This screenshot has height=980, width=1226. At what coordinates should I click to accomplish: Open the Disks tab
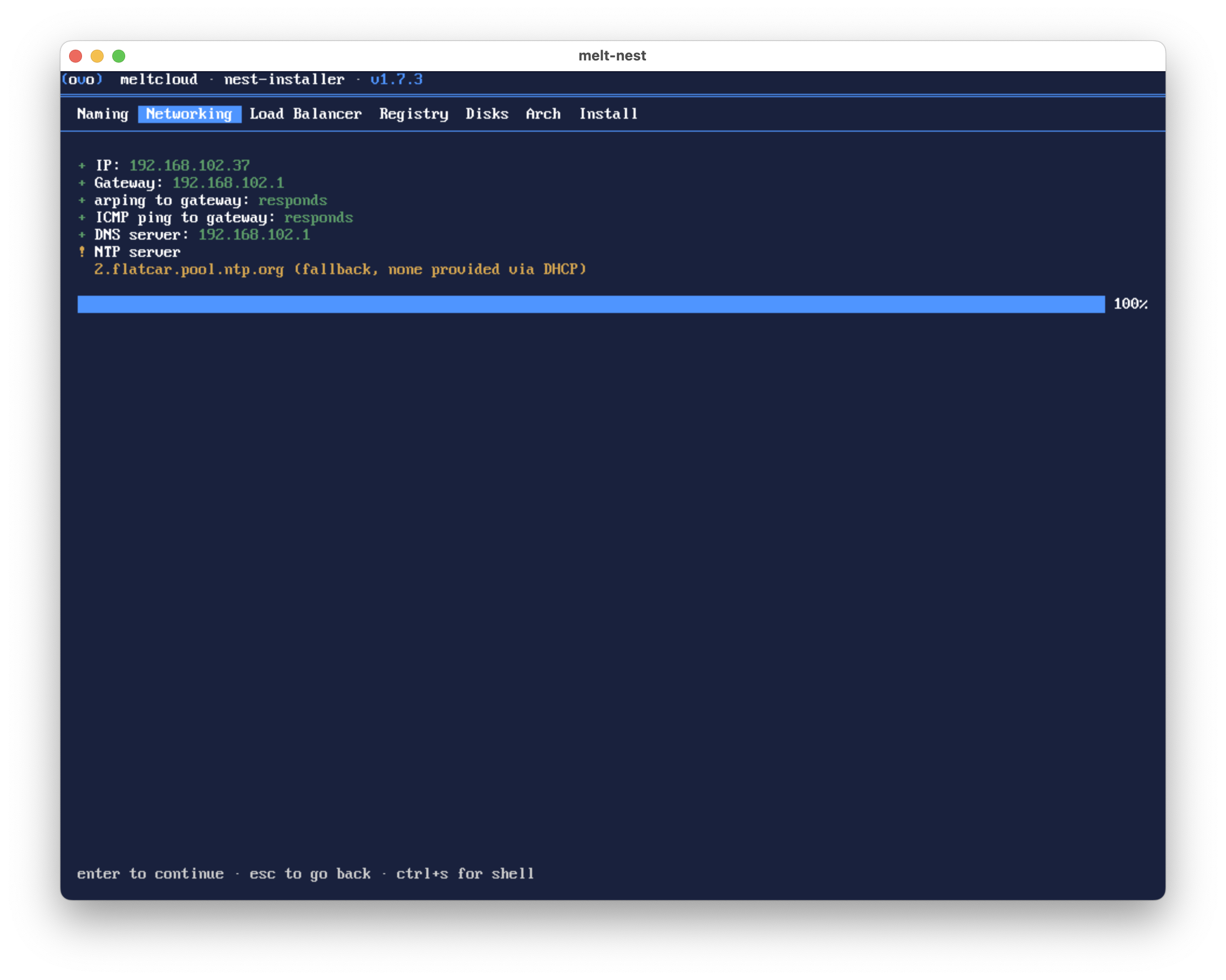point(487,114)
